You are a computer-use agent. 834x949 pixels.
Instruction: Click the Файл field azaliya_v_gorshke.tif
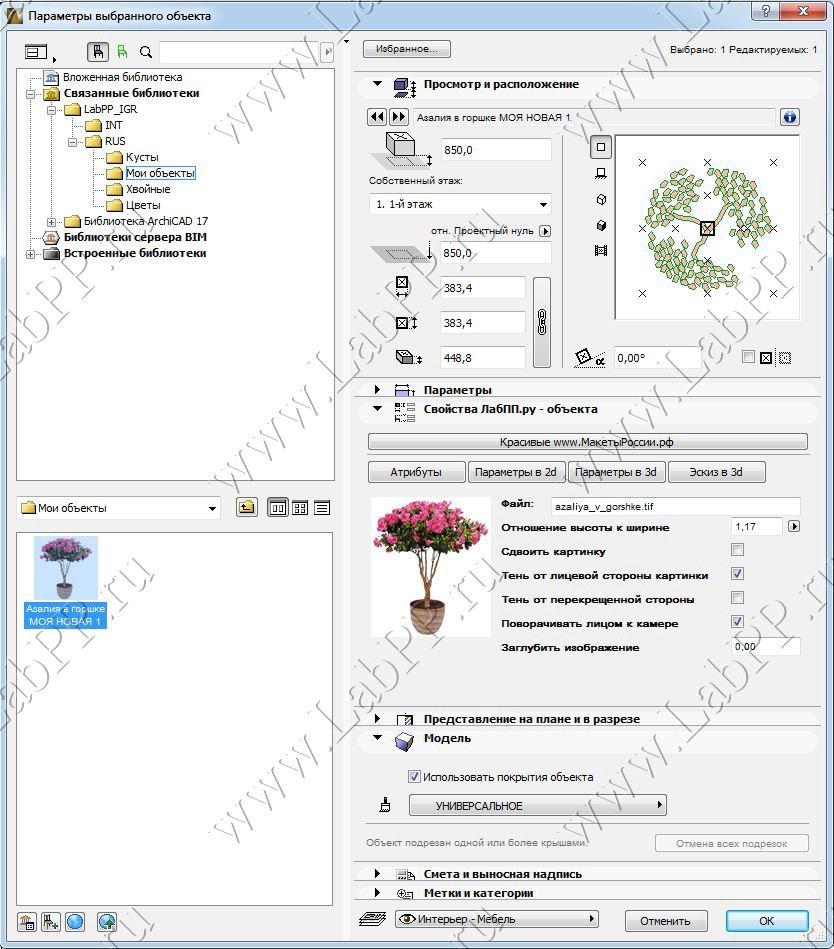[675, 507]
